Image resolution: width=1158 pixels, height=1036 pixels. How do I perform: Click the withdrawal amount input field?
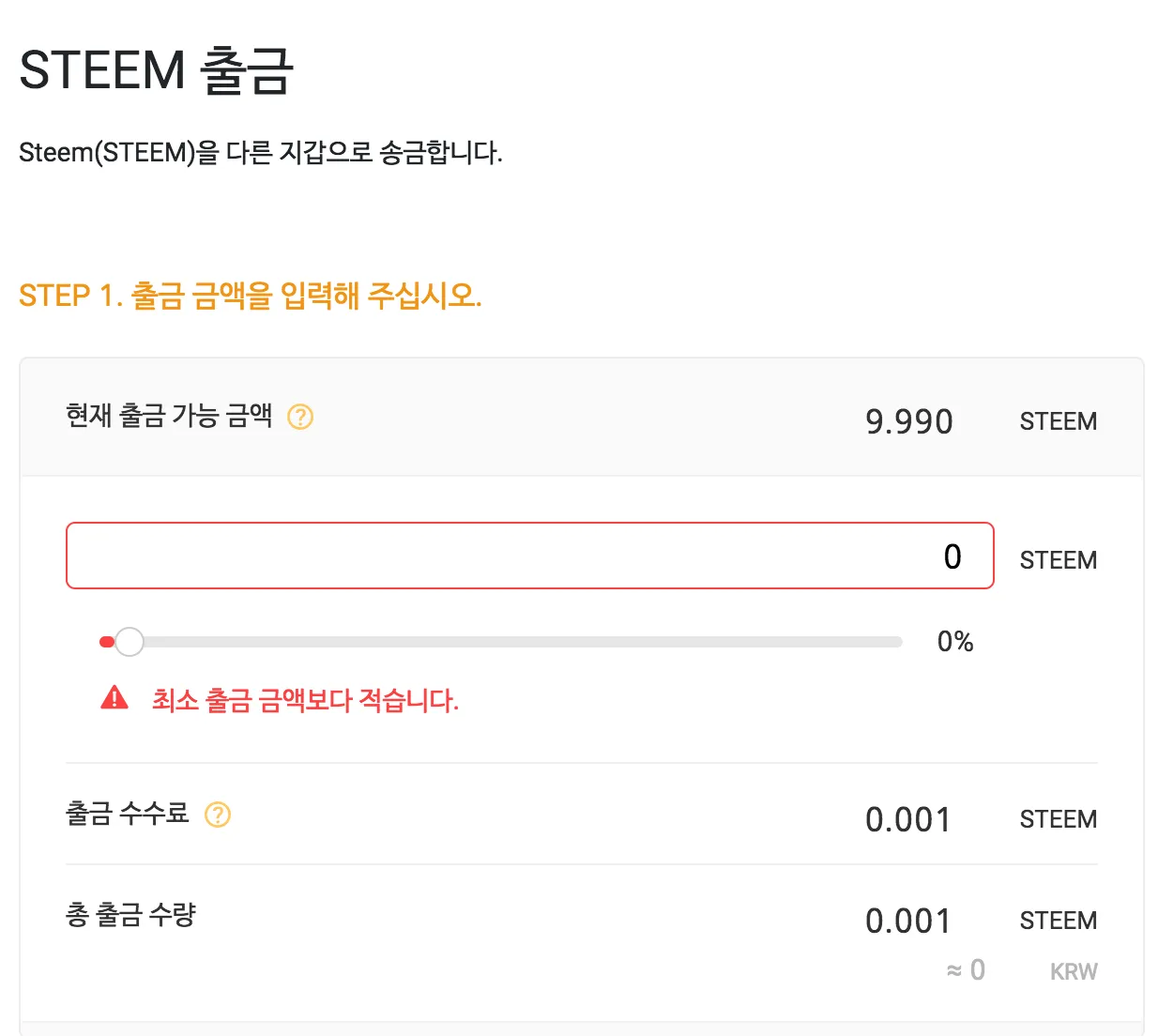pos(530,556)
